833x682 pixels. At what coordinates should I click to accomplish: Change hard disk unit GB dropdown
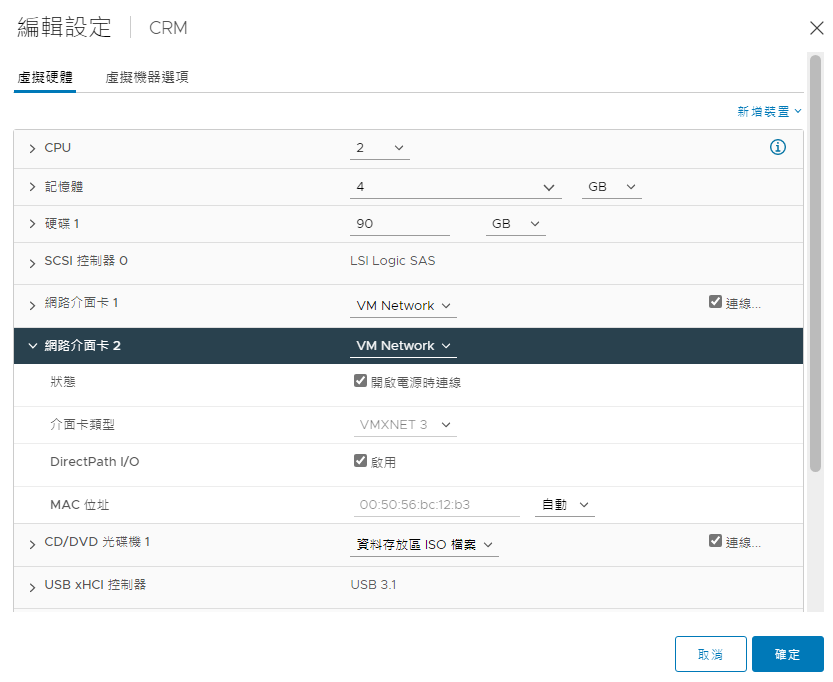pos(515,224)
